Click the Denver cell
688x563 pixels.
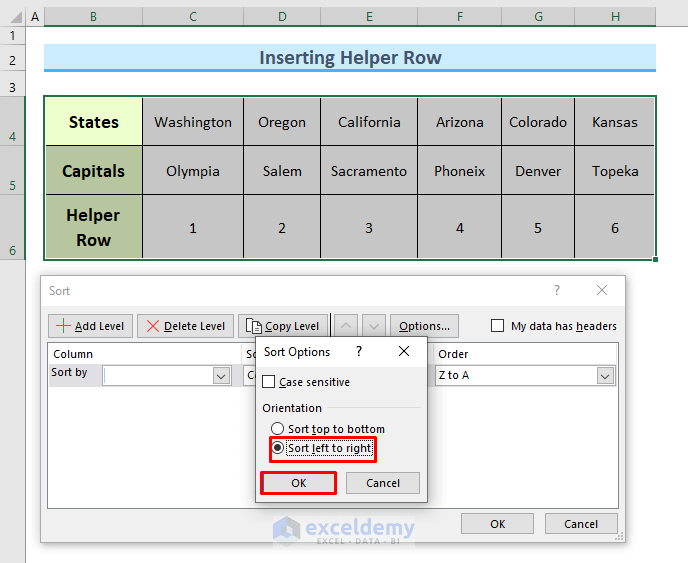point(538,171)
